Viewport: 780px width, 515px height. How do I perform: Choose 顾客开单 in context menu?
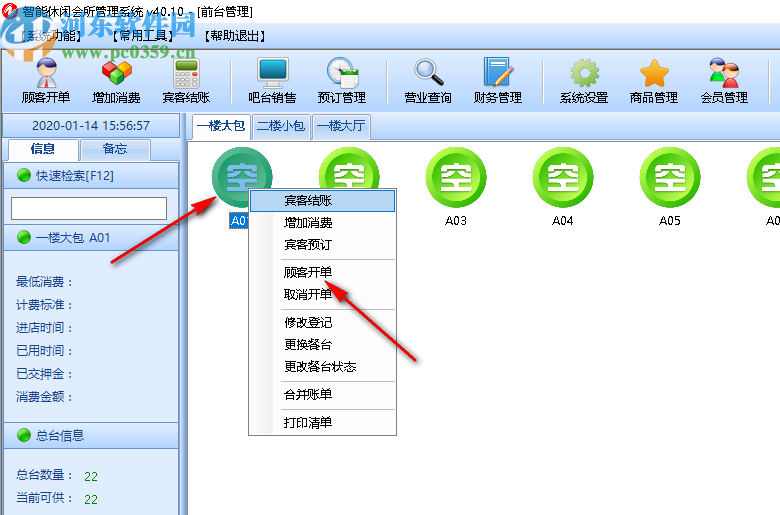click(x=322, y=273)
